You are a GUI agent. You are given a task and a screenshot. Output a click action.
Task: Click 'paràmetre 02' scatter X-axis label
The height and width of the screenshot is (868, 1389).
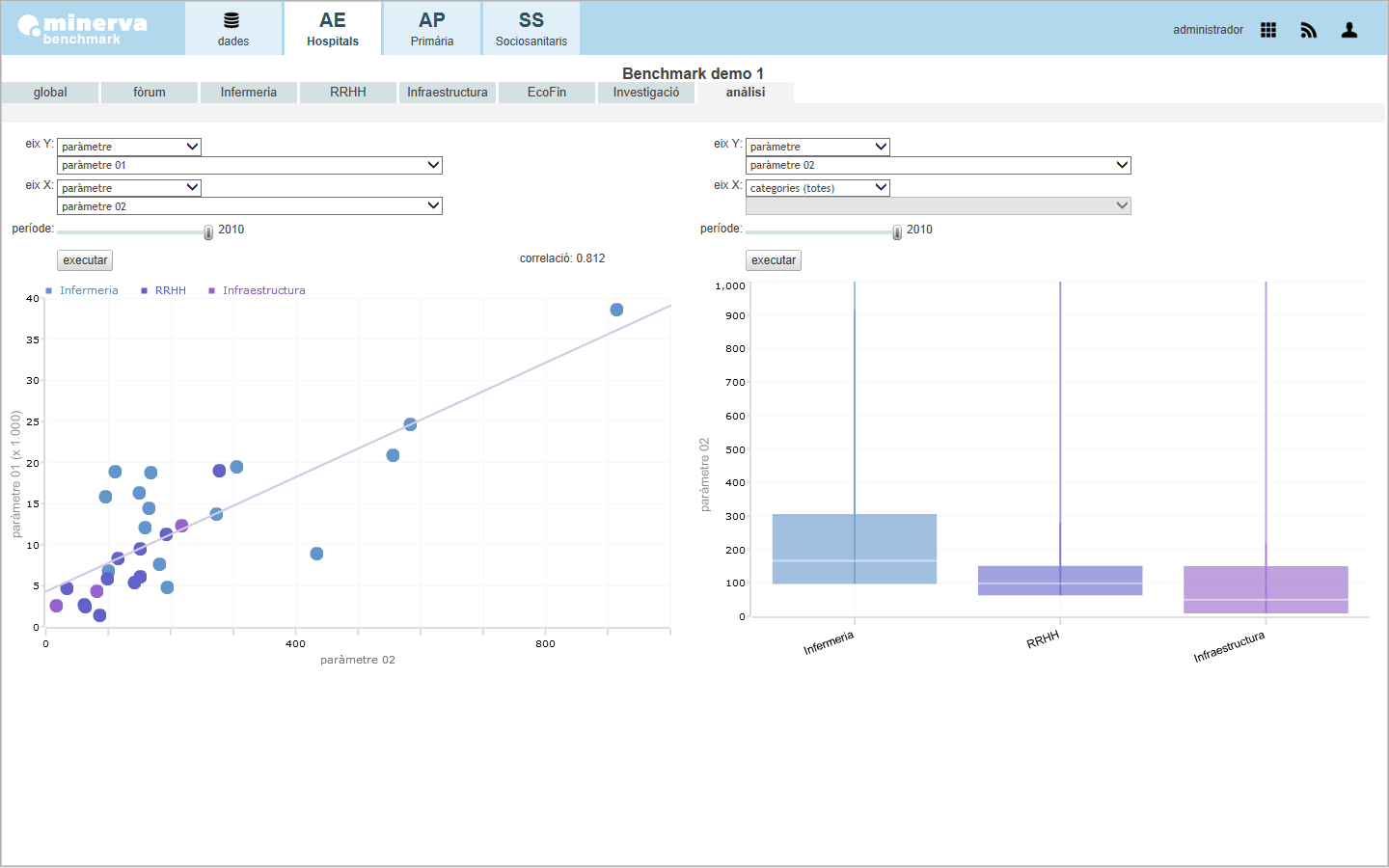pyautogui.click(x=358, y=660)
